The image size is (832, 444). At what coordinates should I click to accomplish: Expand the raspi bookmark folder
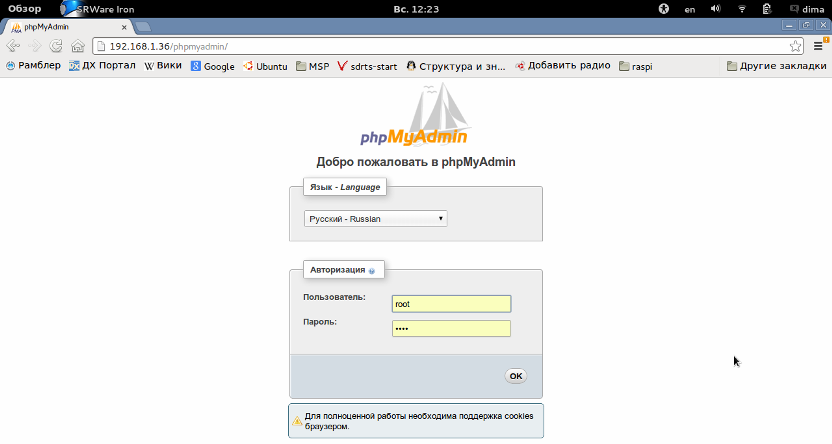(x=636, y=66)
